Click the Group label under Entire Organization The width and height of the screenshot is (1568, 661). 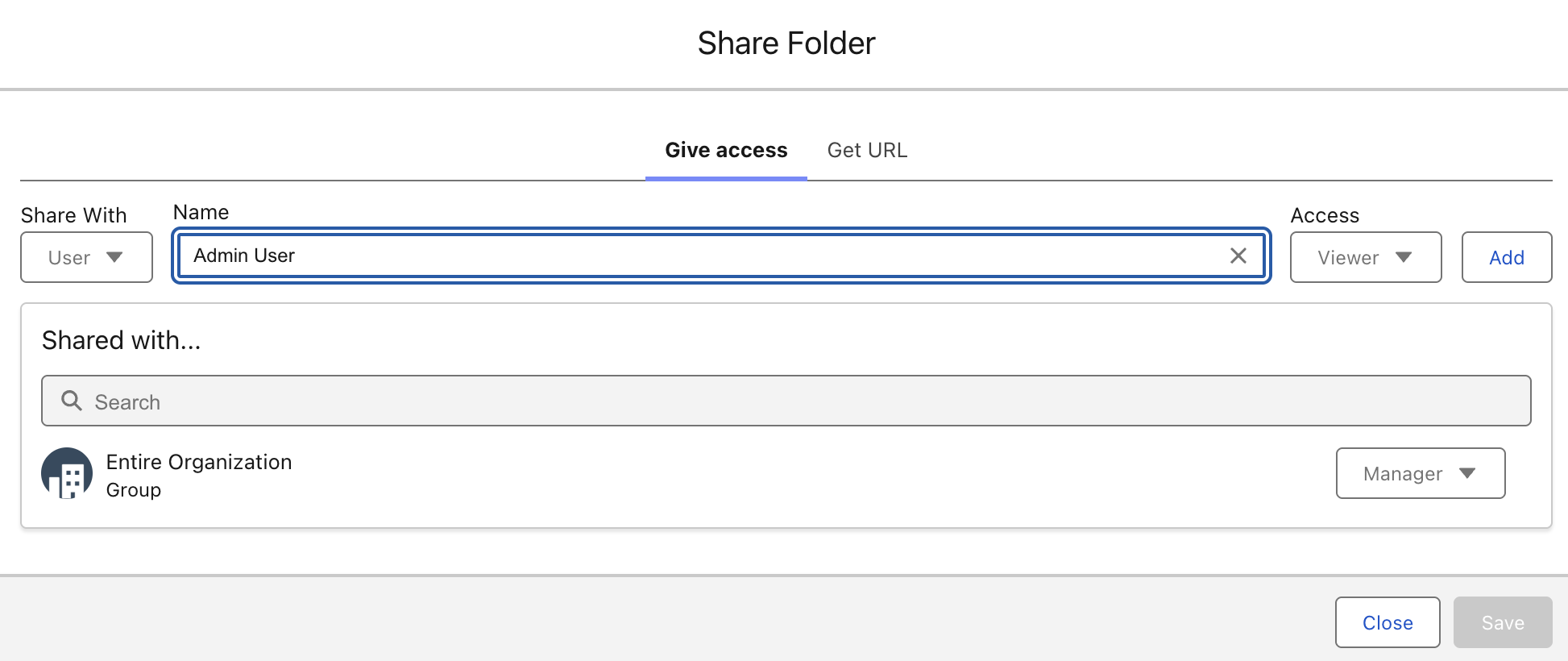134,490
